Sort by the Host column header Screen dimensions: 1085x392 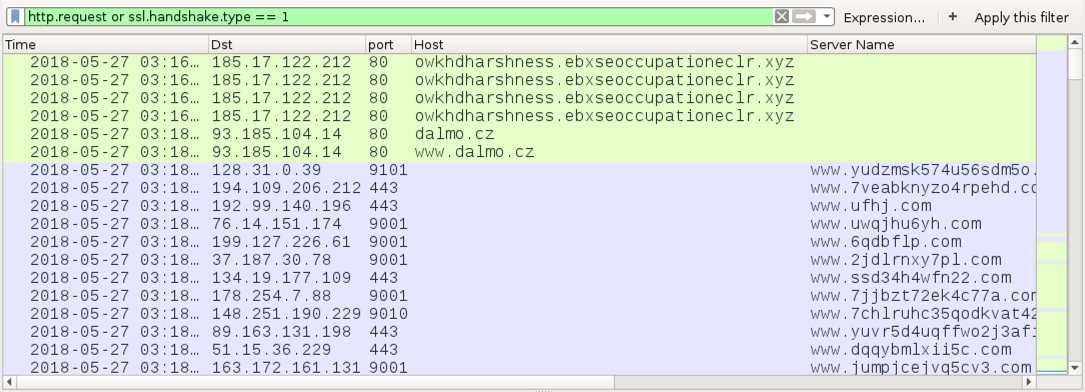coord(609,44)
